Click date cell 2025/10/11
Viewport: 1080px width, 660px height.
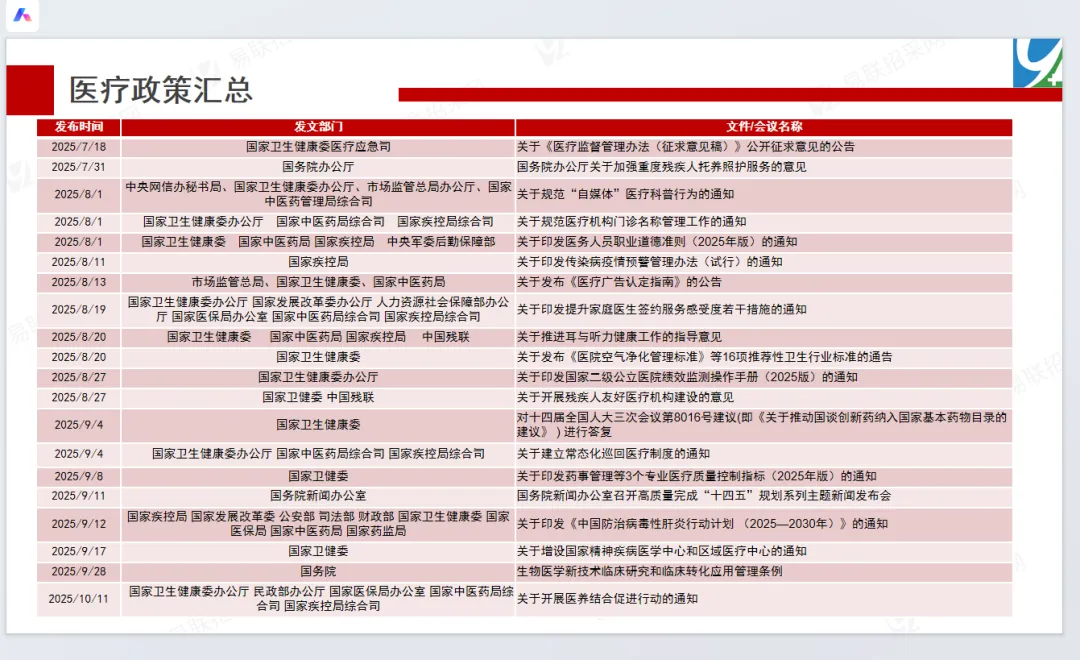coord(79,599)
